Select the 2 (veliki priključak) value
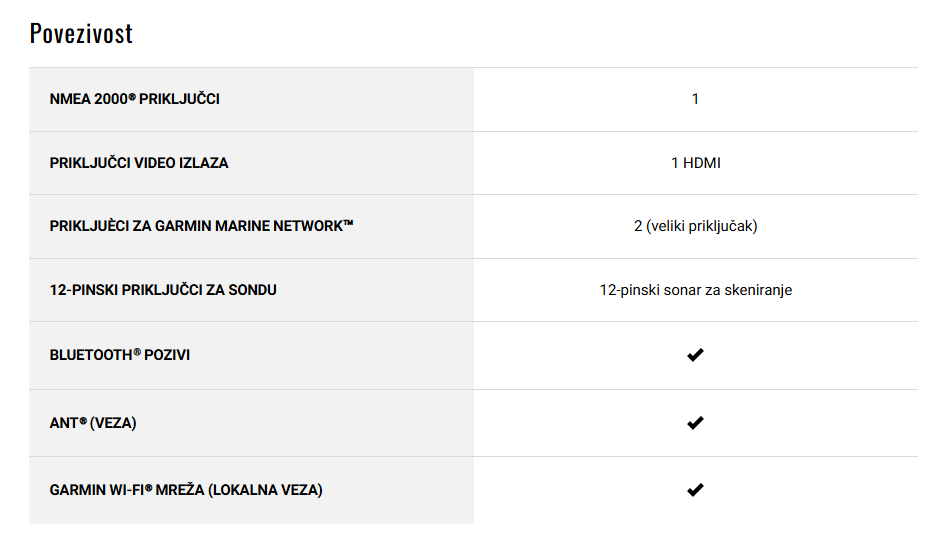Viewport: 951px width, 555px height. coord(696,226)
